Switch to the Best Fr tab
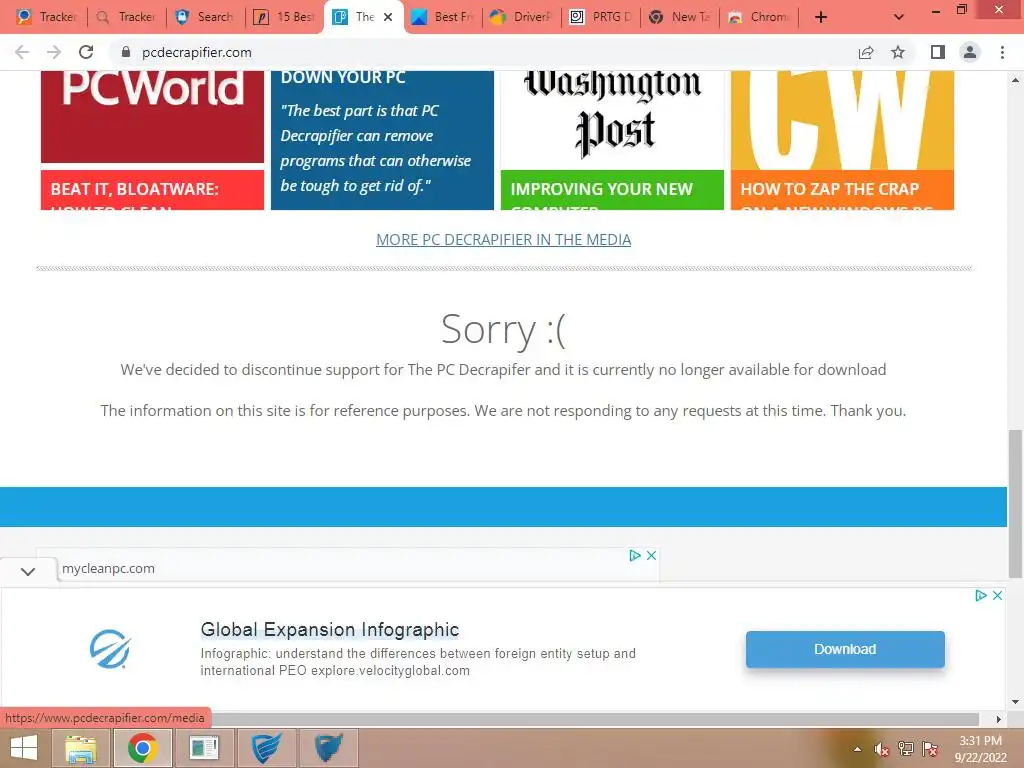This screenshot has height=768, width=1024. [442, 17]
